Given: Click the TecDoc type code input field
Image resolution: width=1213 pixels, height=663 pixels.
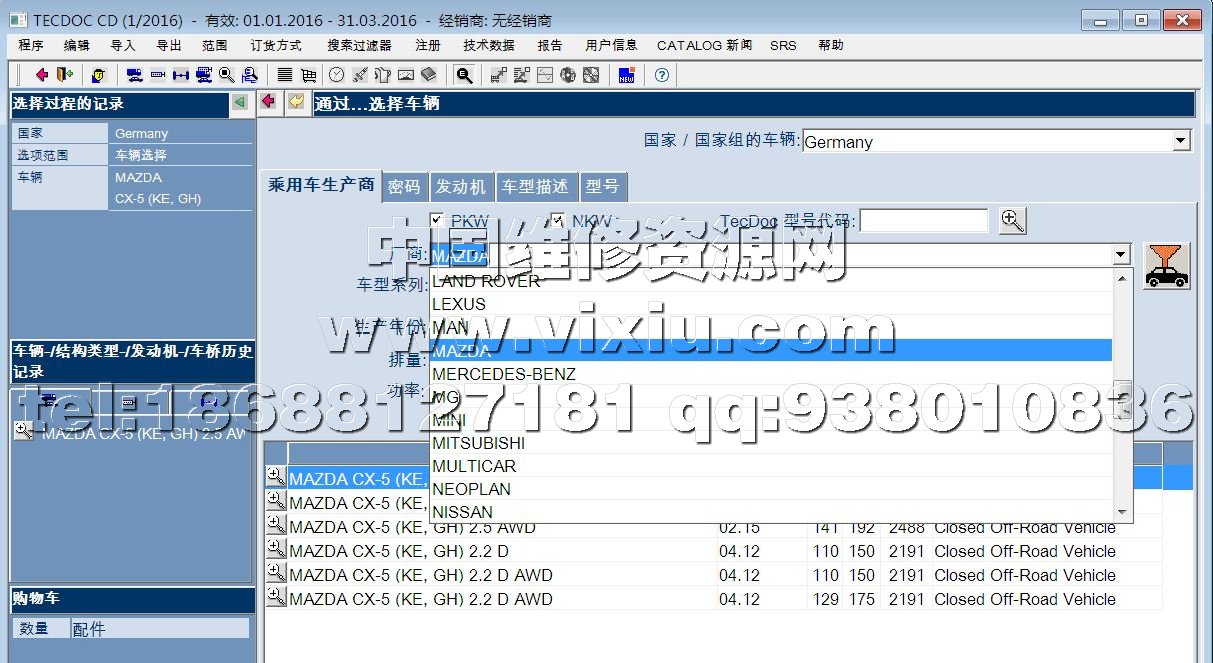Looking at the screenshot, I should [x=923, y=221].
